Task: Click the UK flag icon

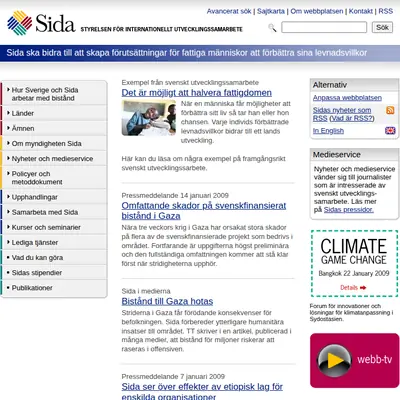Action: tap(390, 131)
